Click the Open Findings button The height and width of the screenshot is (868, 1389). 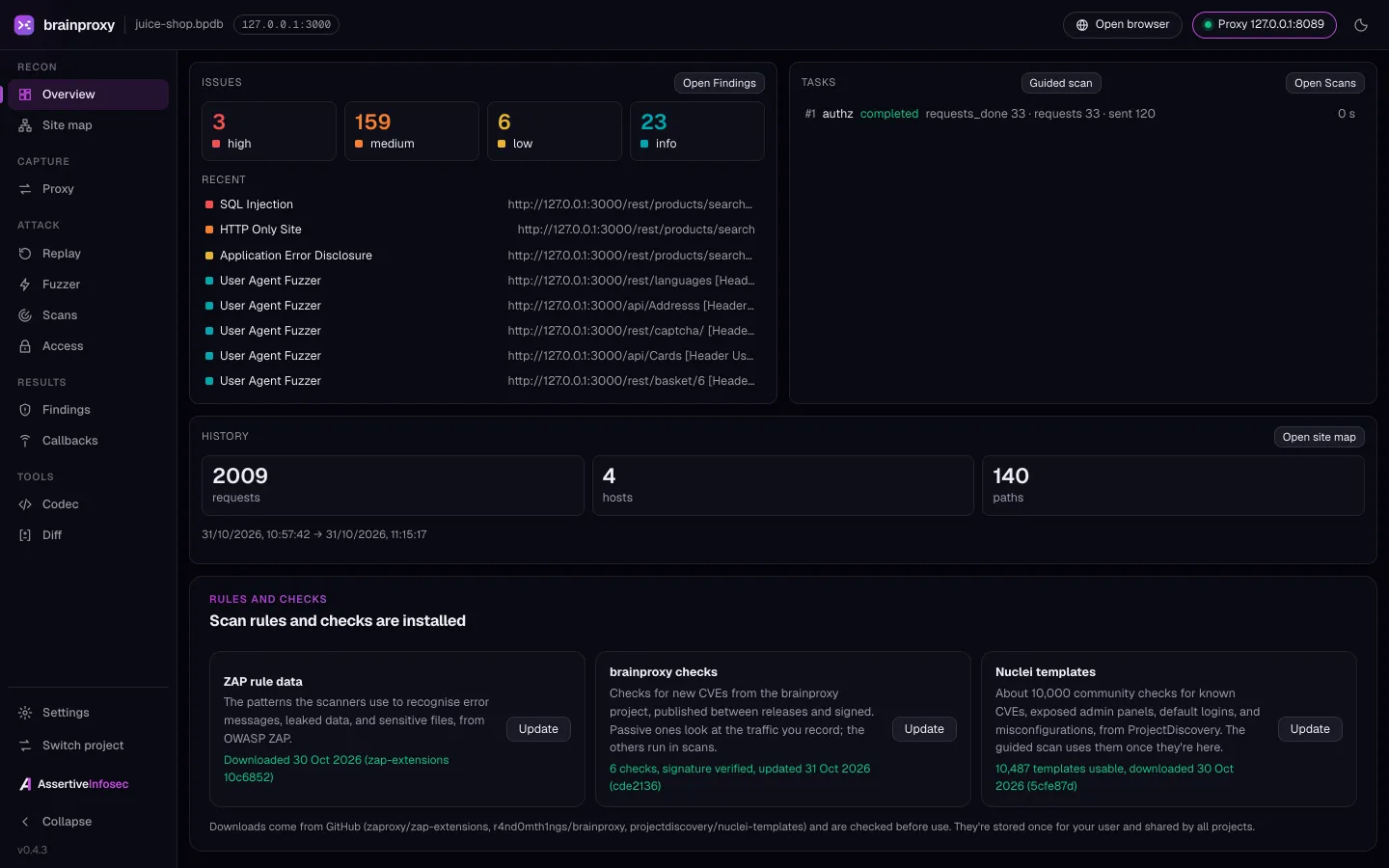click(720, 83)
